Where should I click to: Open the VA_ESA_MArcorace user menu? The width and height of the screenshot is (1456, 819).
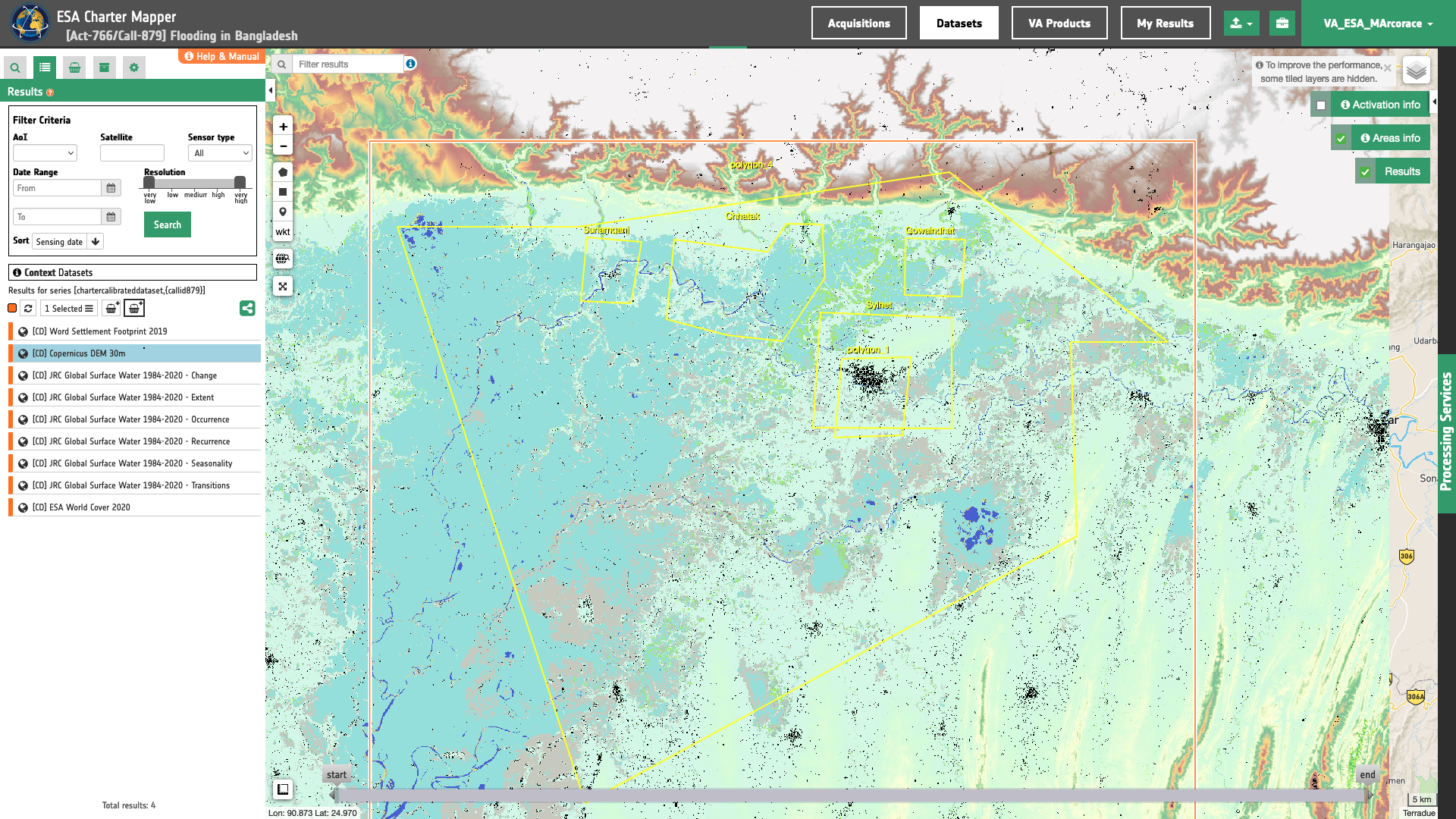1379,24
